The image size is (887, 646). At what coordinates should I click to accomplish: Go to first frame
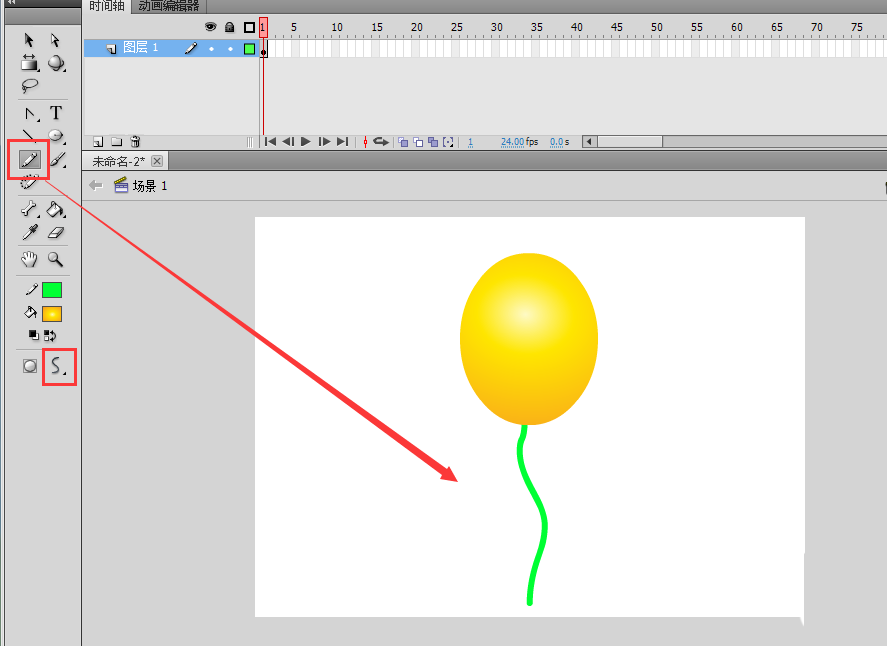tap(270, 141)
